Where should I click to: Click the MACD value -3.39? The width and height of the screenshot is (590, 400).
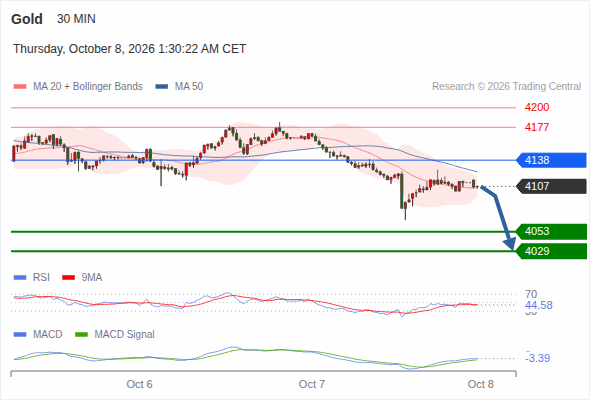pos(538,358)
